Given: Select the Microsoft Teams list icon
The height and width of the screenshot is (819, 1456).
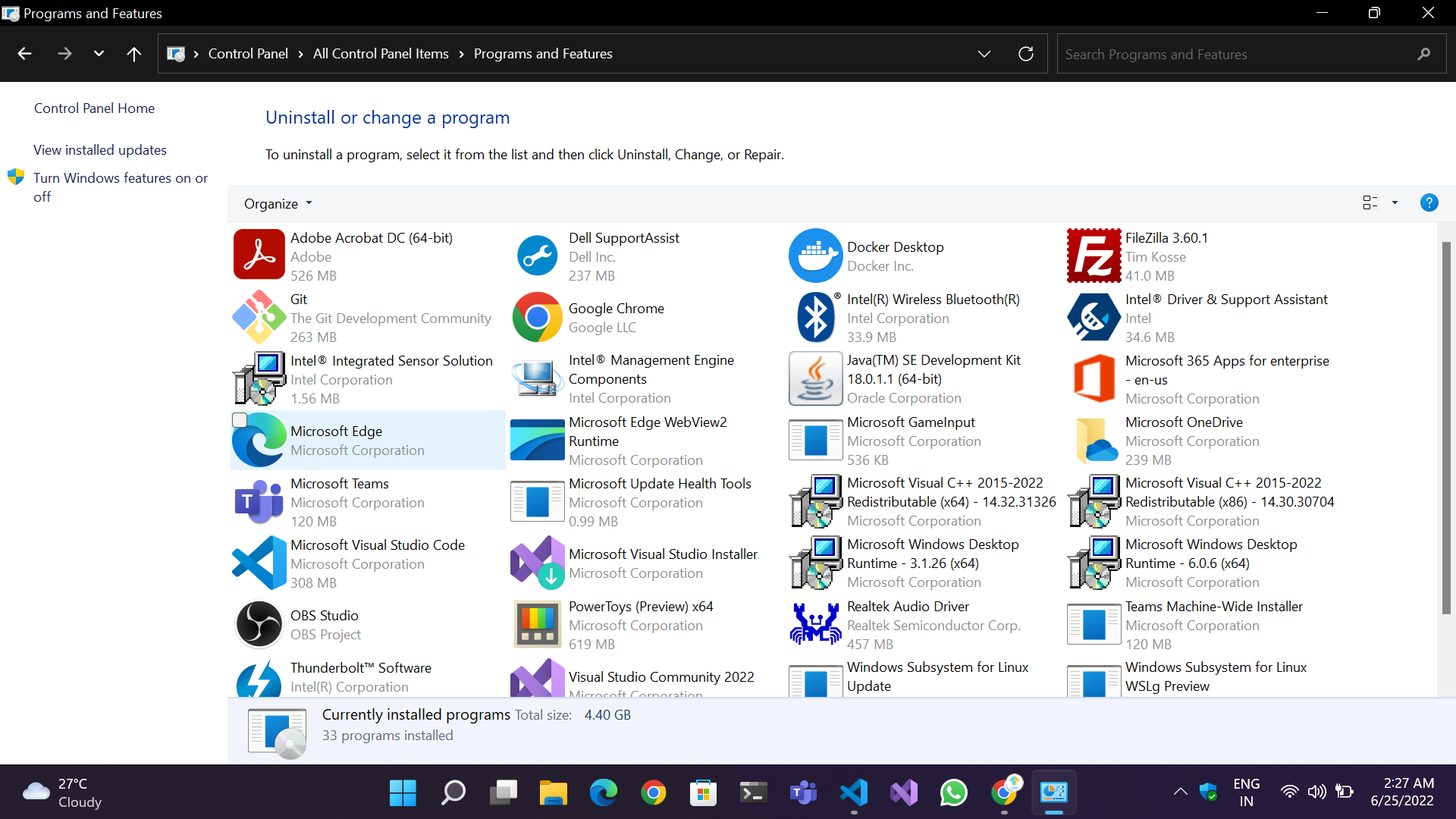Looking at the screenshot, I should [259, 501].
